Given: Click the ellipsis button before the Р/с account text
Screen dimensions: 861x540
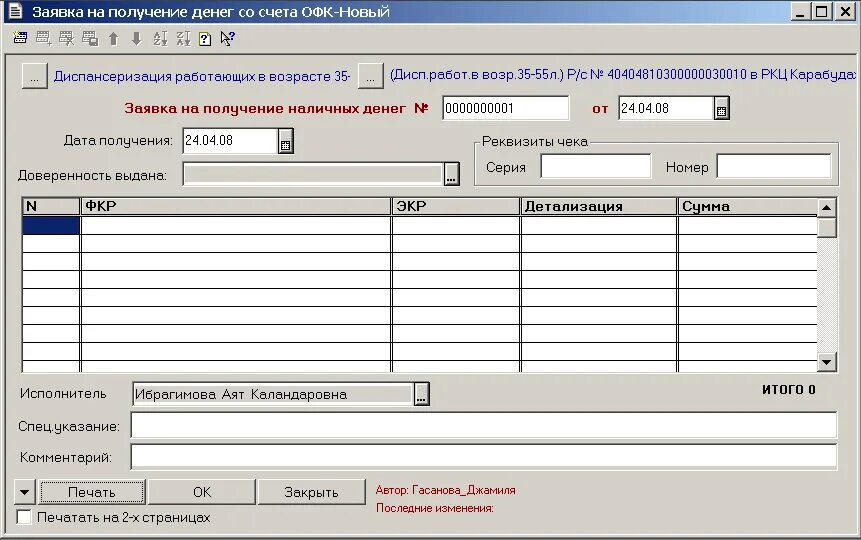Looking at the screenshot, I should click(371, 76).
